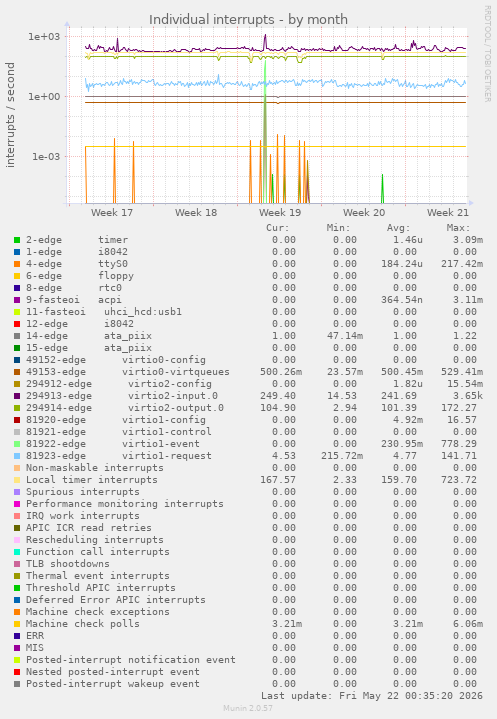Select the Machine check polls yellow swatch
Screen dimensions: 497x719
[x=17, y=624]
